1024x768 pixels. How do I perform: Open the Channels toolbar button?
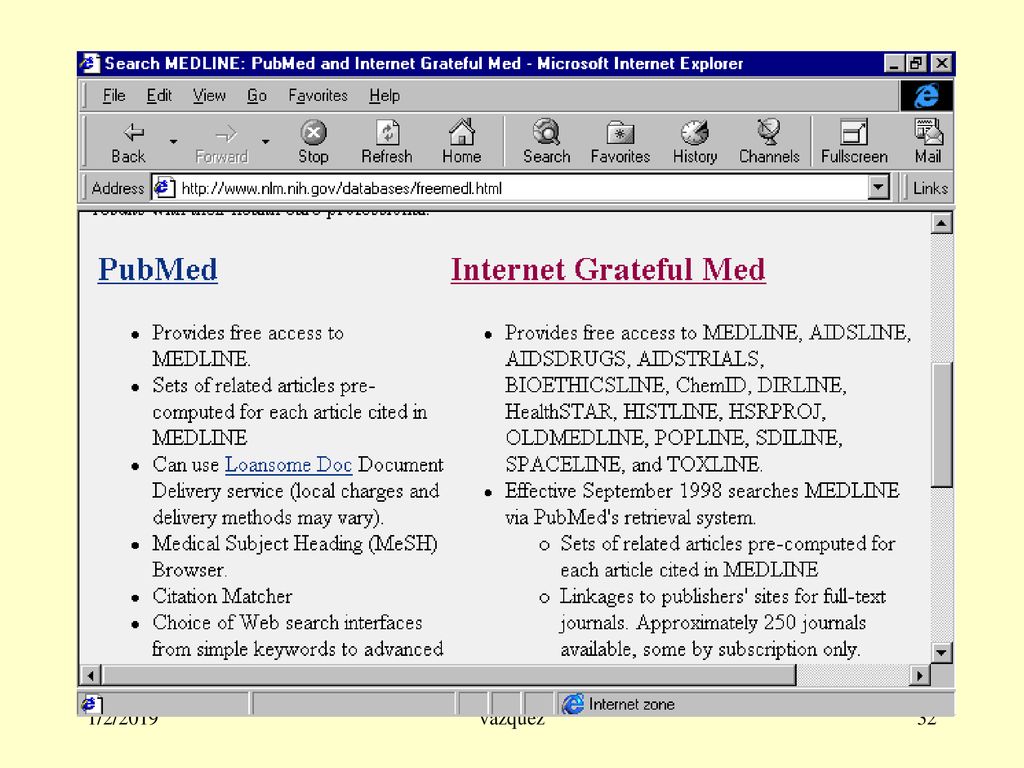pos(769,142)
